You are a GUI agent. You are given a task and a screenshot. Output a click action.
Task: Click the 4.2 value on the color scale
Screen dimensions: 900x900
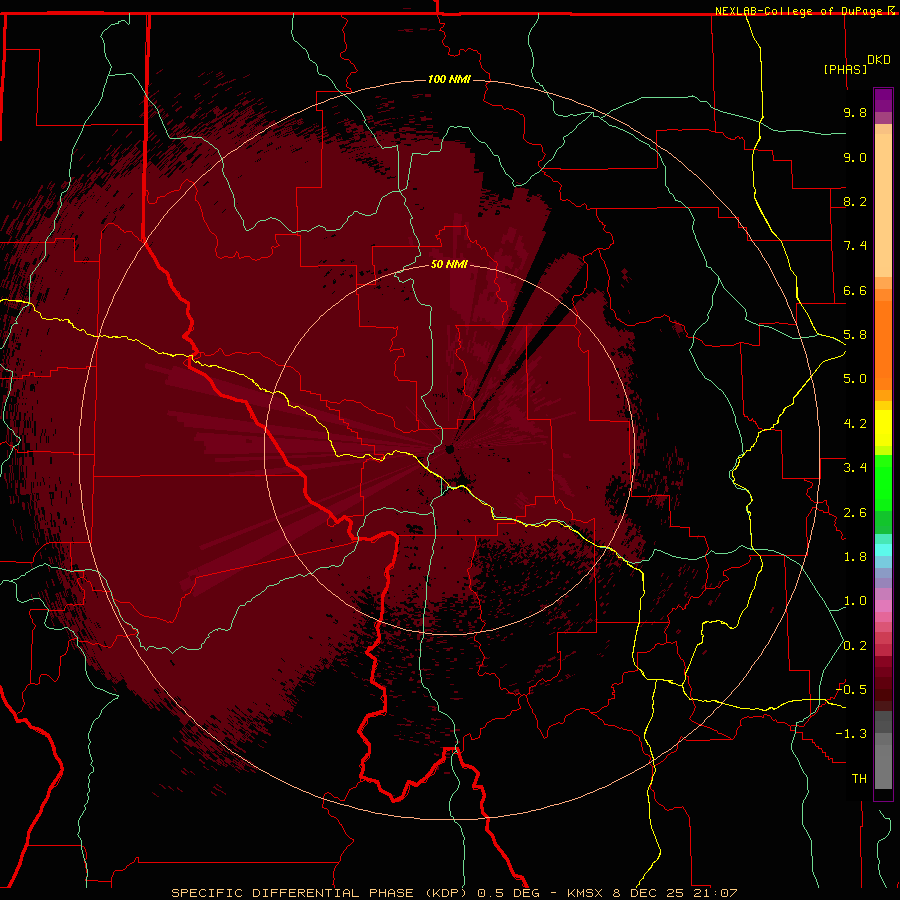(855, 424)
